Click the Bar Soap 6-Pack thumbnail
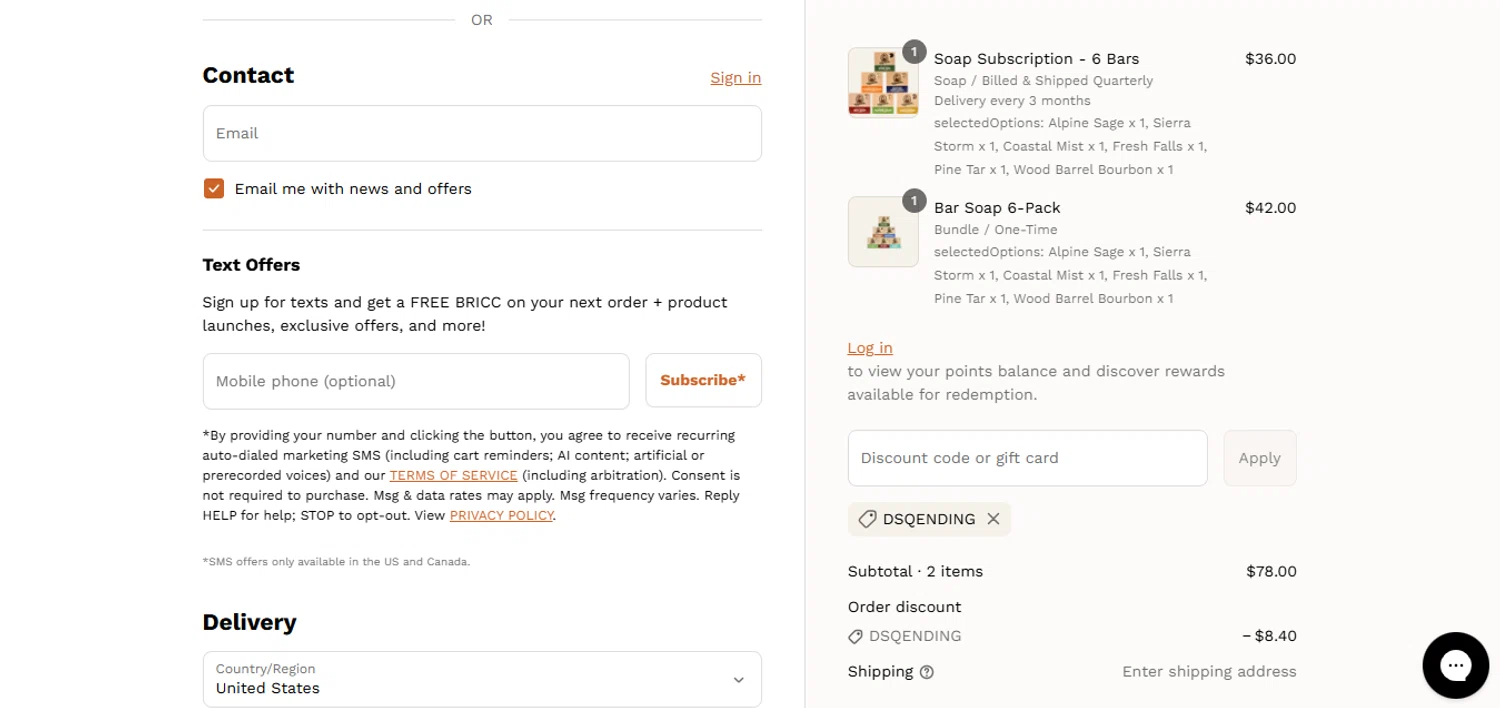The height and width of the screenshot is (708, 1500). [x=883, y=232]
